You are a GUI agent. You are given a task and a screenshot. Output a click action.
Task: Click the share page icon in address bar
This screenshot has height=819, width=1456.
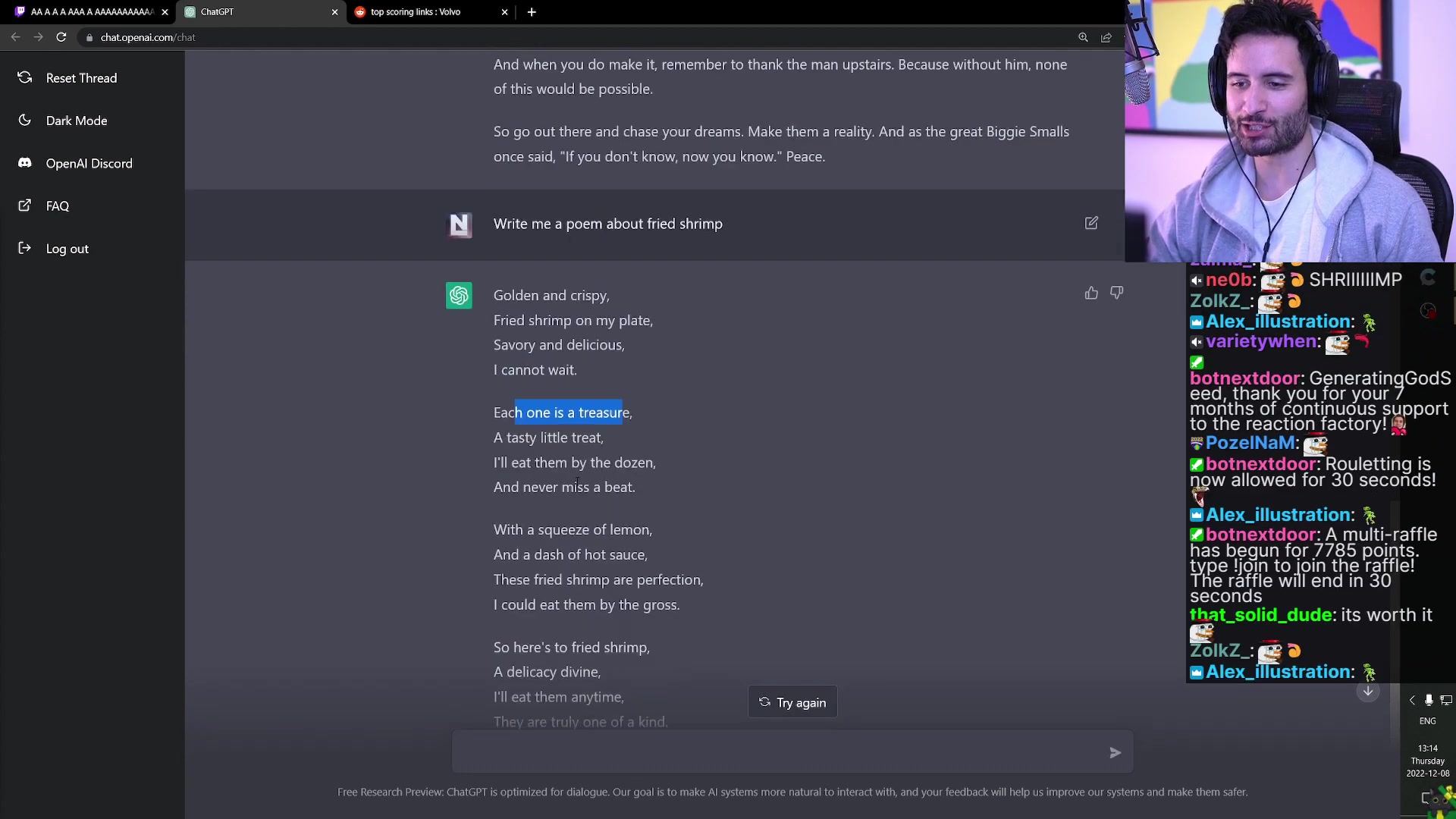1106,37
